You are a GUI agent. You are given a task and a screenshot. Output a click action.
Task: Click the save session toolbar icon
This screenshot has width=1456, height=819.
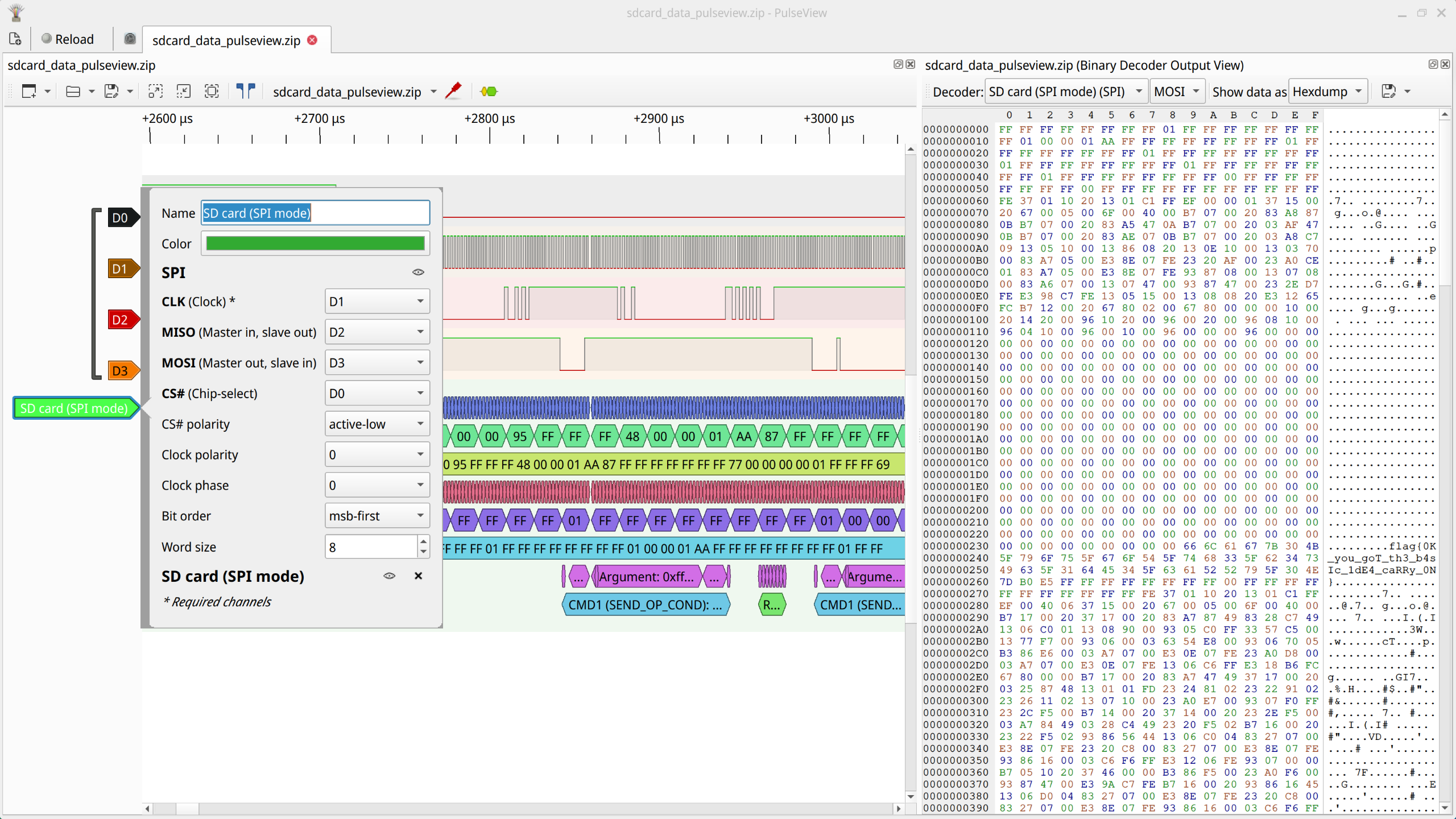(111, 91)
